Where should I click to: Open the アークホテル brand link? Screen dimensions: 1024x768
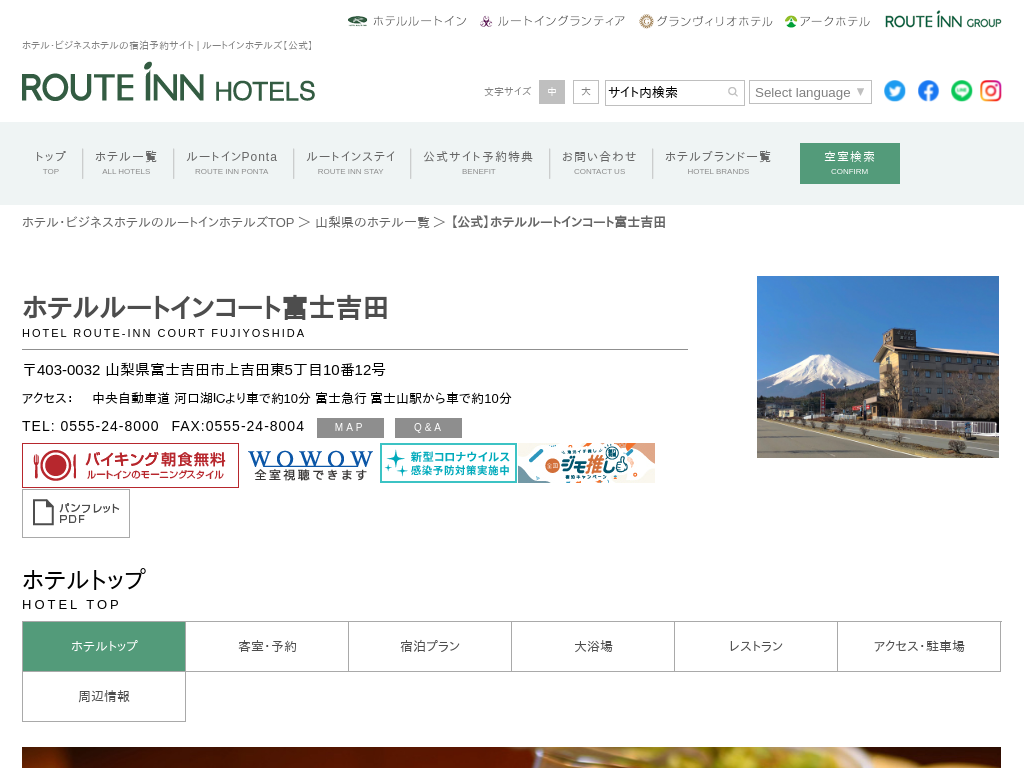827,21
